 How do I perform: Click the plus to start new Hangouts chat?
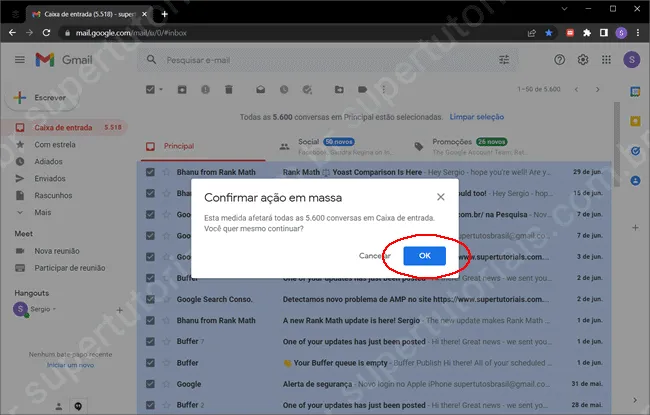[x=119, y=310]
